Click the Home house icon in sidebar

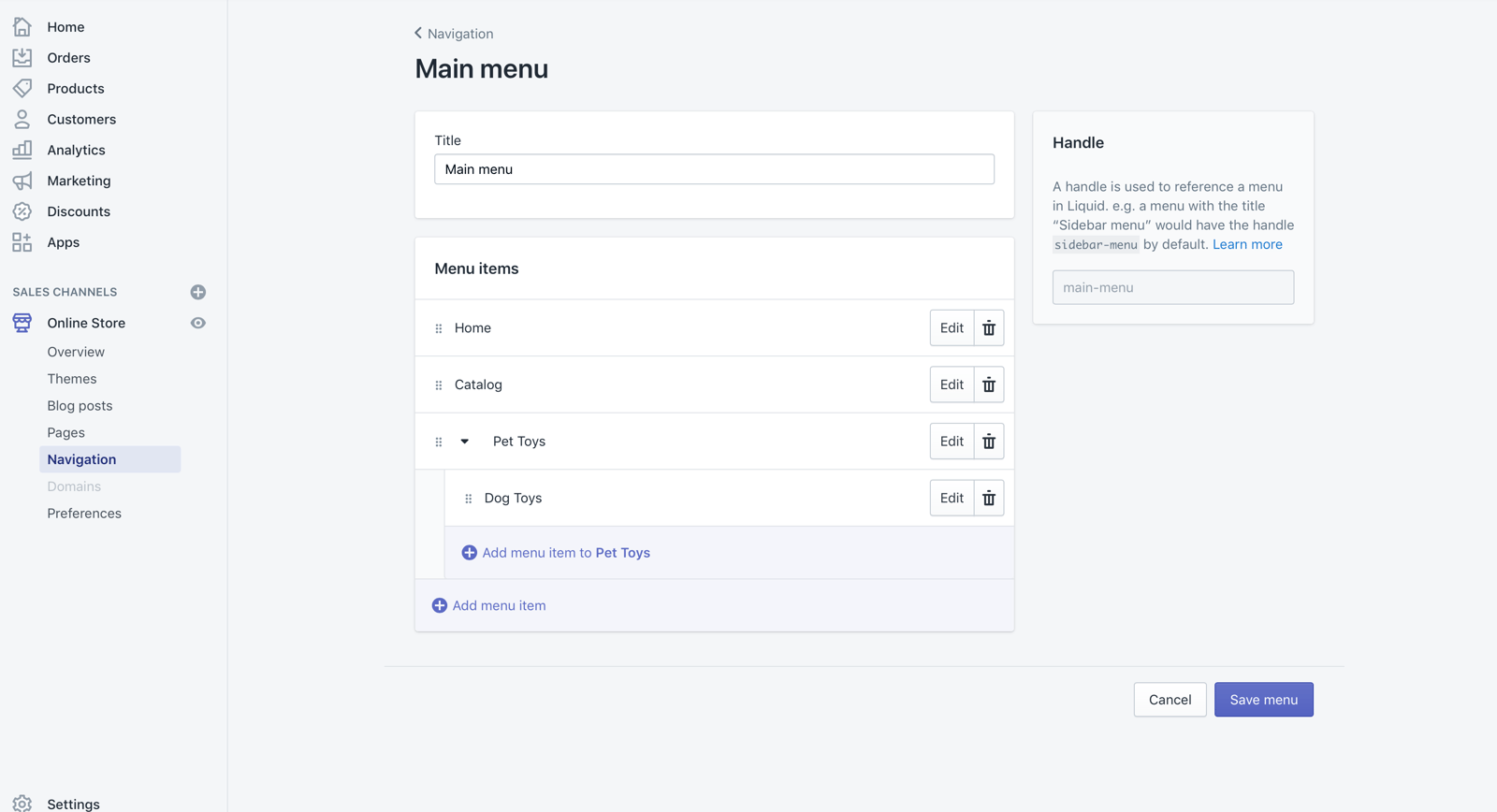pyautogui.click(x=22, y=27)
